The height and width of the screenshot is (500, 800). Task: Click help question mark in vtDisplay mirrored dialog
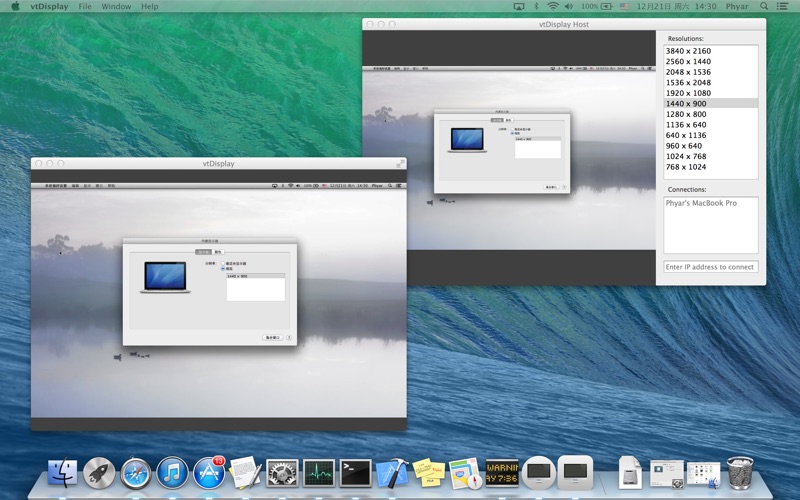(289, 337)
